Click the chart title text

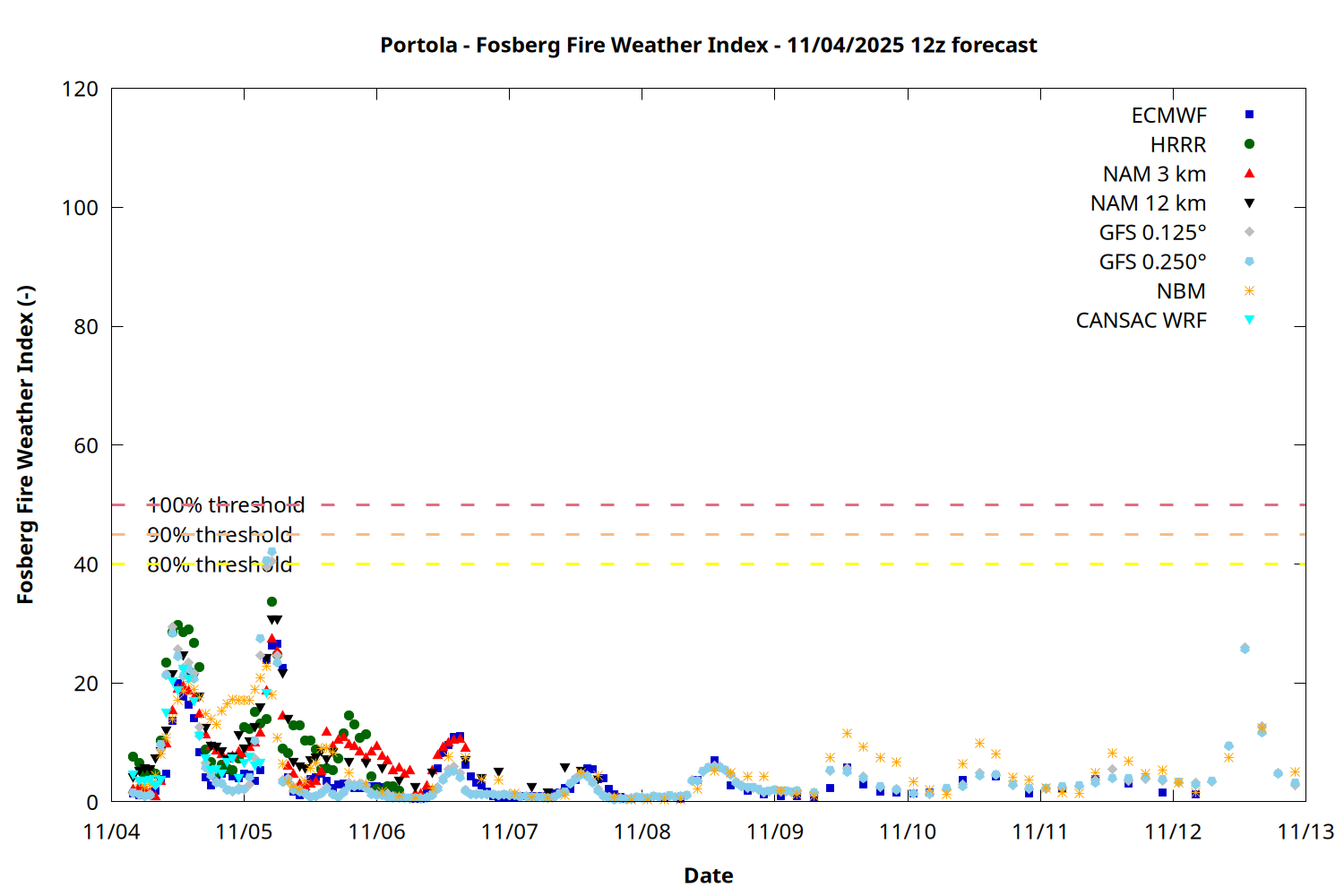tap(708, 45)
